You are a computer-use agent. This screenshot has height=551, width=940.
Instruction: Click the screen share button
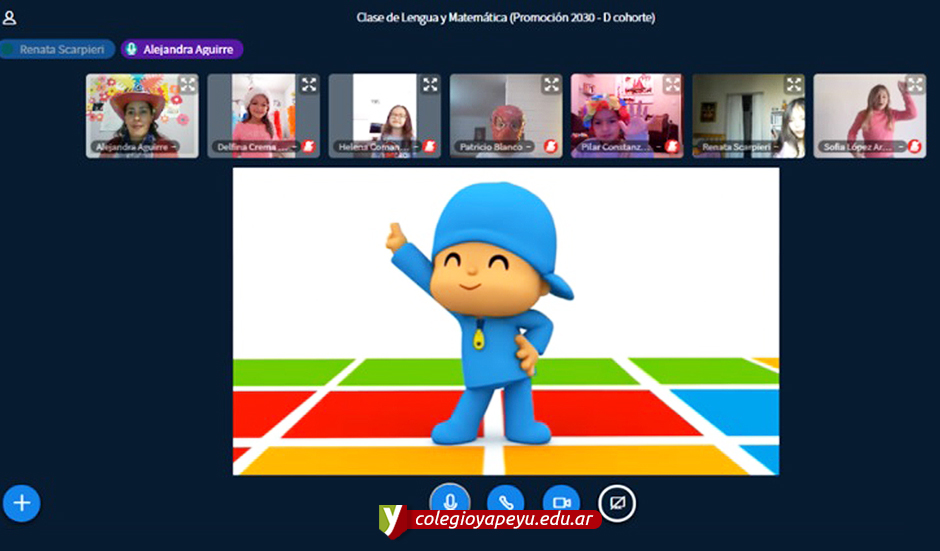[x=617, y=502]
